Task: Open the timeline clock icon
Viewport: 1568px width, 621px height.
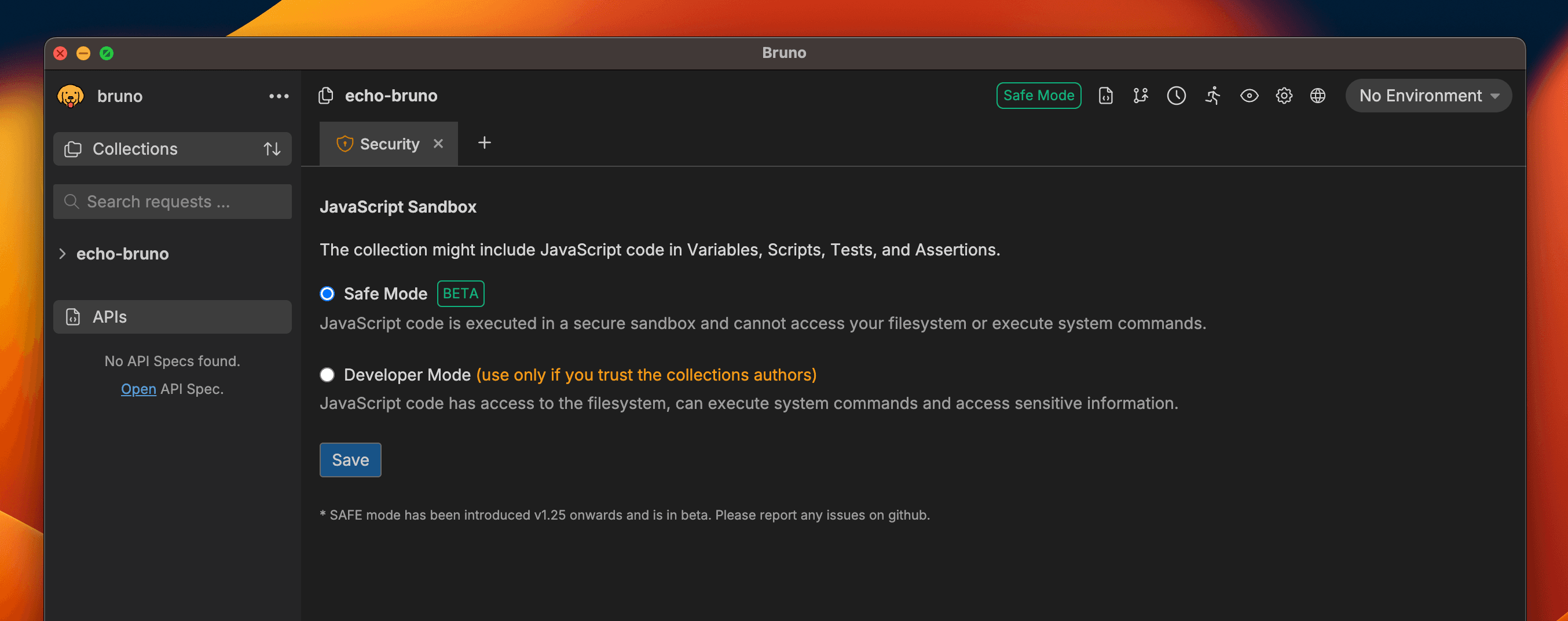Action: tap(1176, 96)
